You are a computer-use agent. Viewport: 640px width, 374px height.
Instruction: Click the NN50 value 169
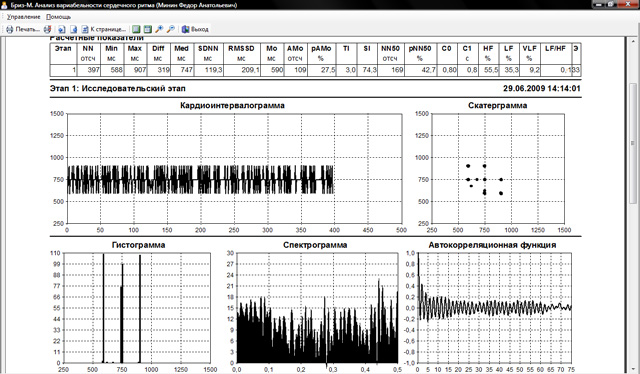pos(397,70)
